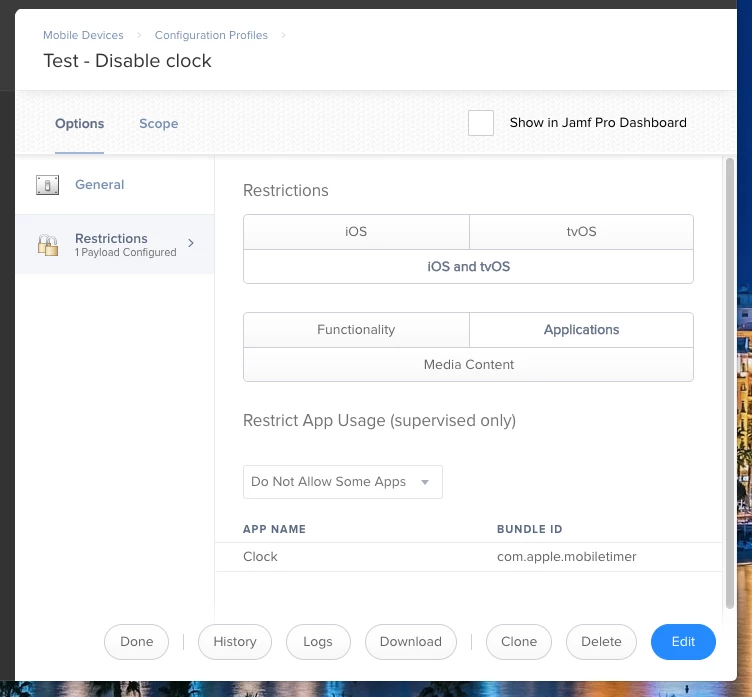This screenshot has width=752, height=697.
Task: Open the Do Not Allow Some Apps dropdown
Action: point(342,482)
